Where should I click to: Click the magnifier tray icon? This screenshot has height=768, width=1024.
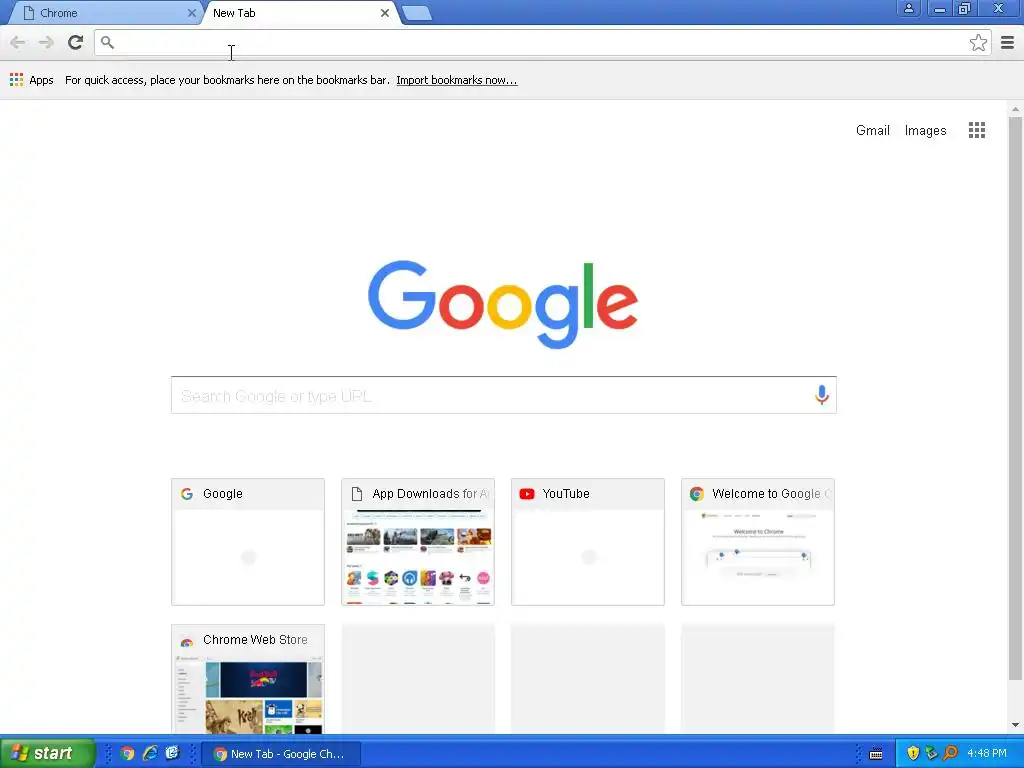click(x=950, y=754)
